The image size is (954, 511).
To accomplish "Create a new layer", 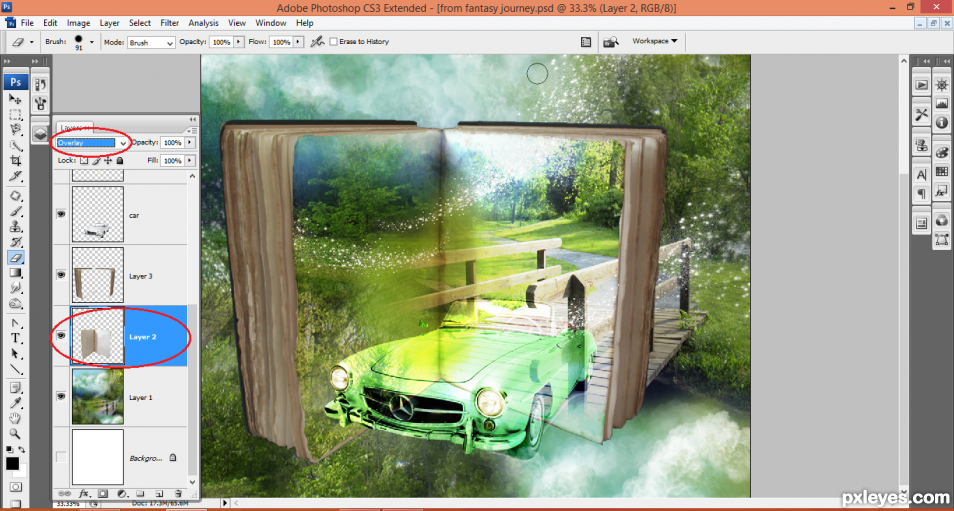I will 159,493.
